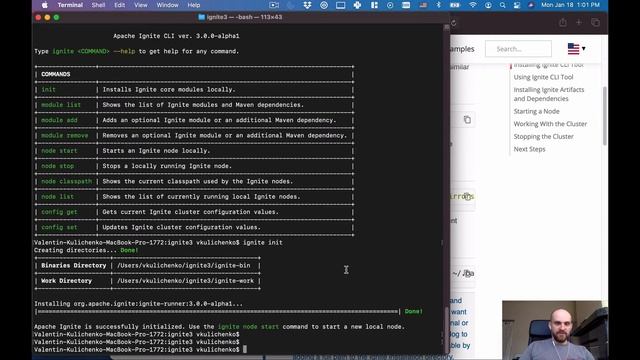Open the battery status icon

455,5
